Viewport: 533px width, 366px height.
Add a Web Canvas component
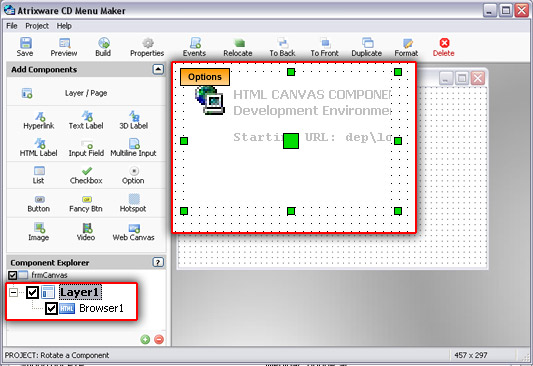pyautogui.click(x=134, y=232)
